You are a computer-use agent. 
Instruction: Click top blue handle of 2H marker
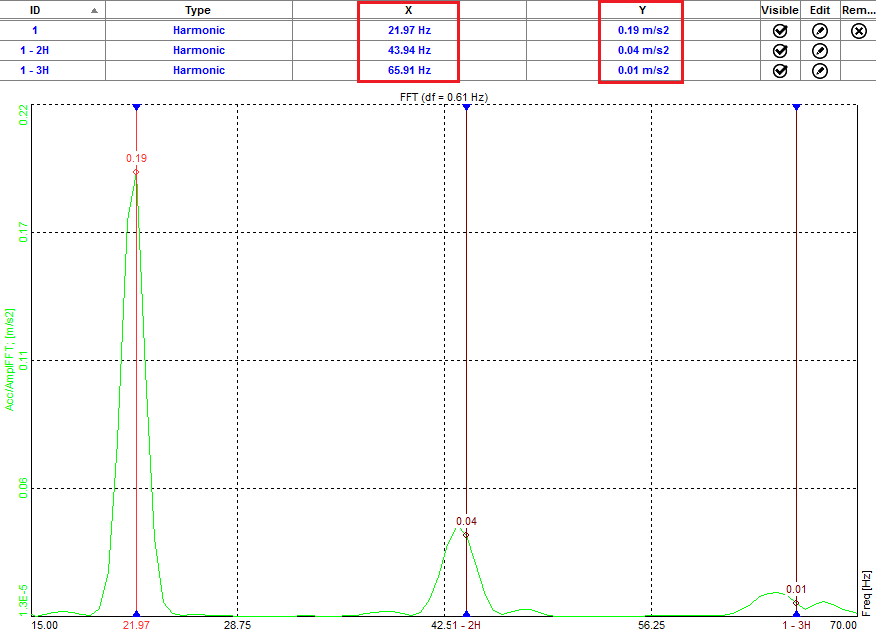[x=466, y=107]
